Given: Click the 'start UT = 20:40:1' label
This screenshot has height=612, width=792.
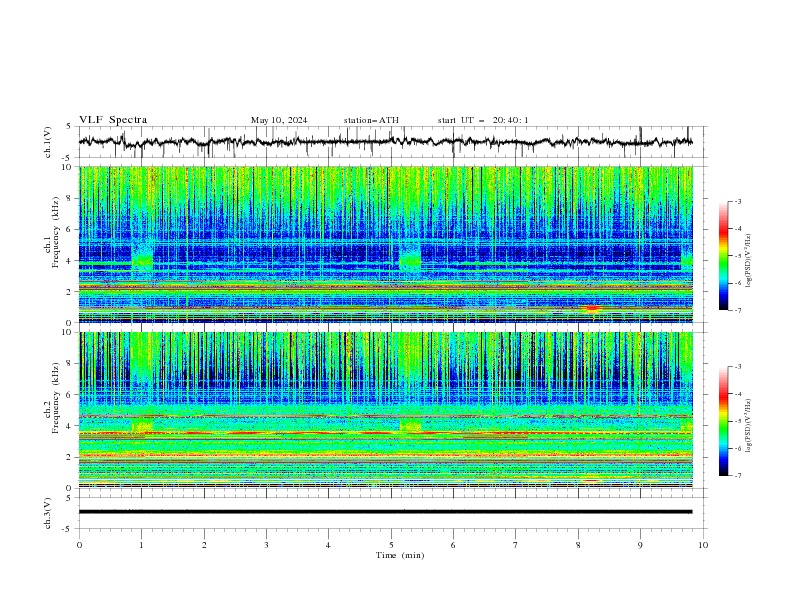Looking at the screenshot, I should [483, 120].
